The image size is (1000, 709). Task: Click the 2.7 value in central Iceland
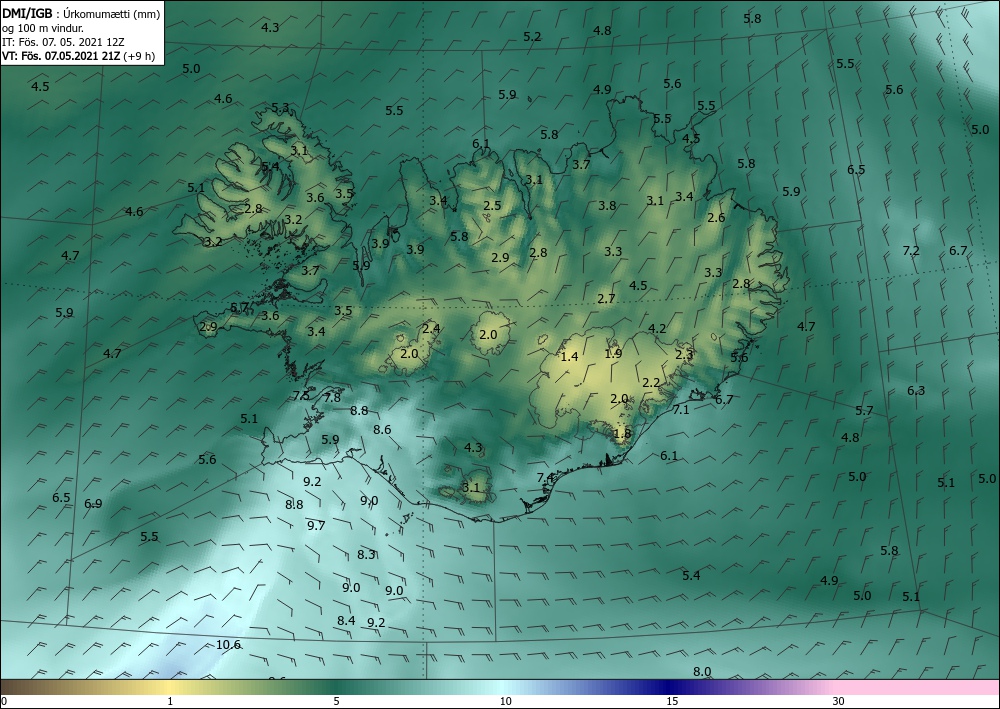point(607,298)
